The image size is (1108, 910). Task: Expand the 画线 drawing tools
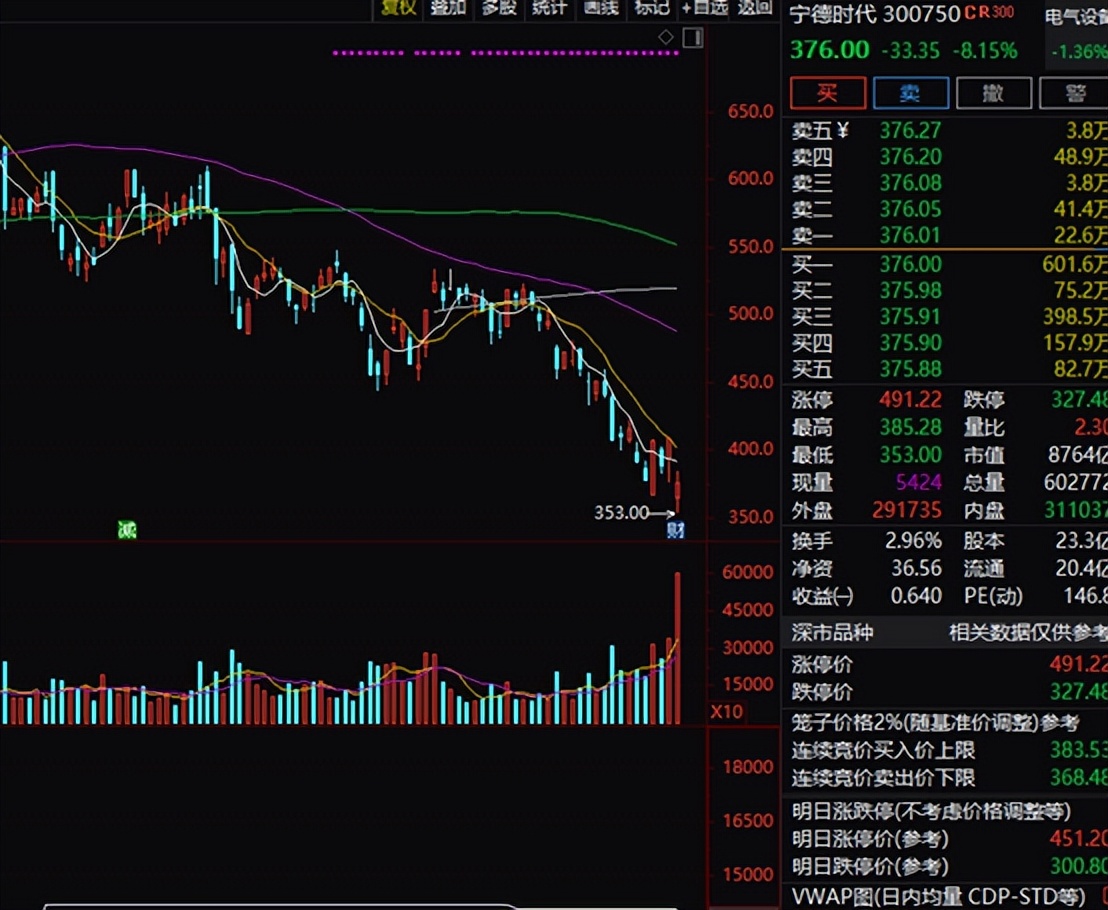[x=600, y=8]
